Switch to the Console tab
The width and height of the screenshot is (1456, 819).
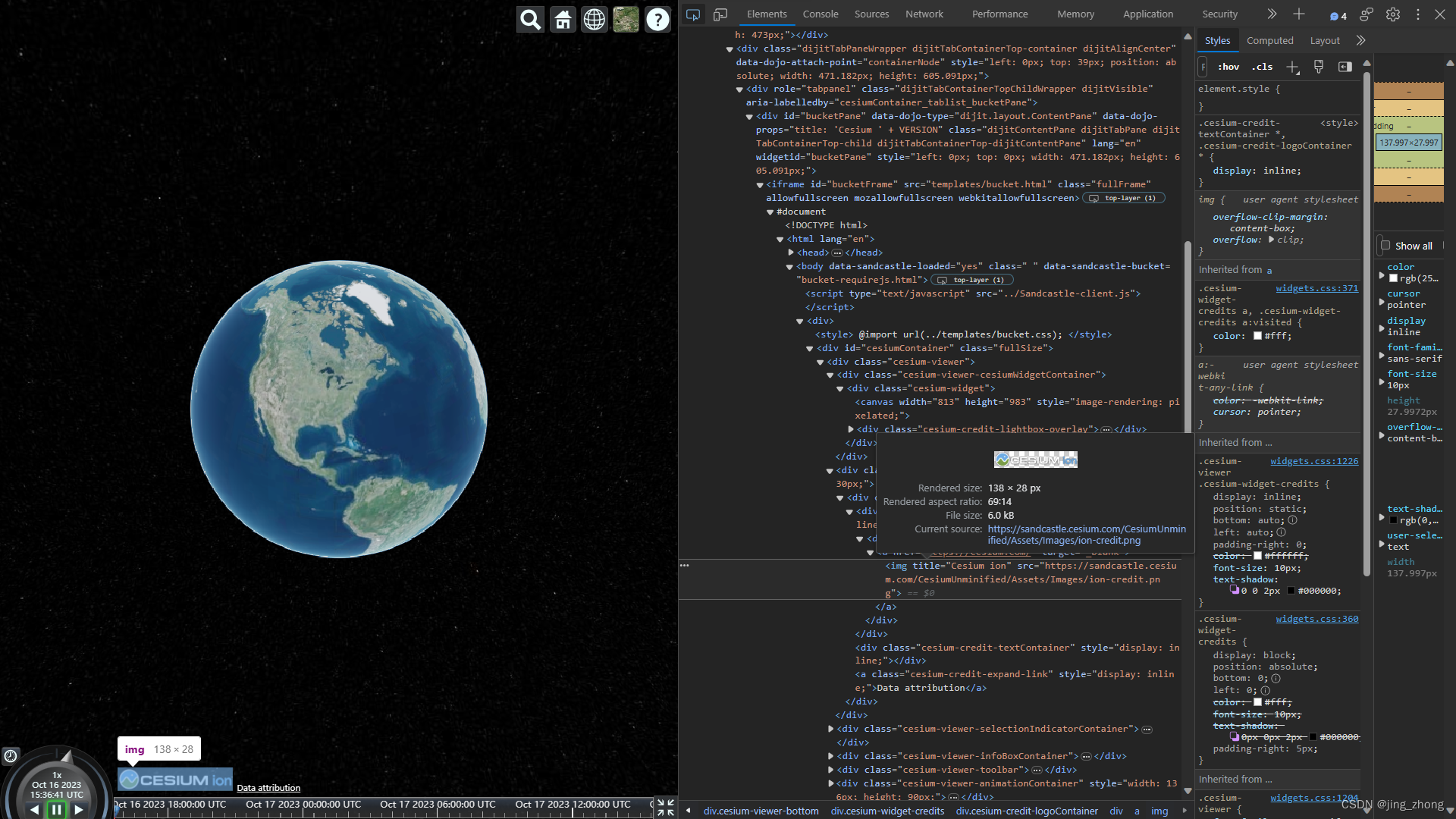coord(821,14)
